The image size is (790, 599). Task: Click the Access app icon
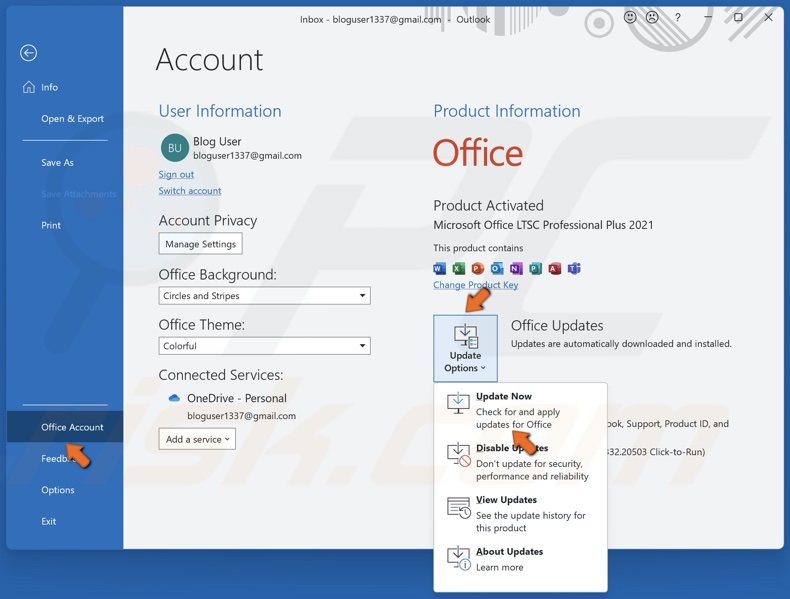[x=555, y=269]
